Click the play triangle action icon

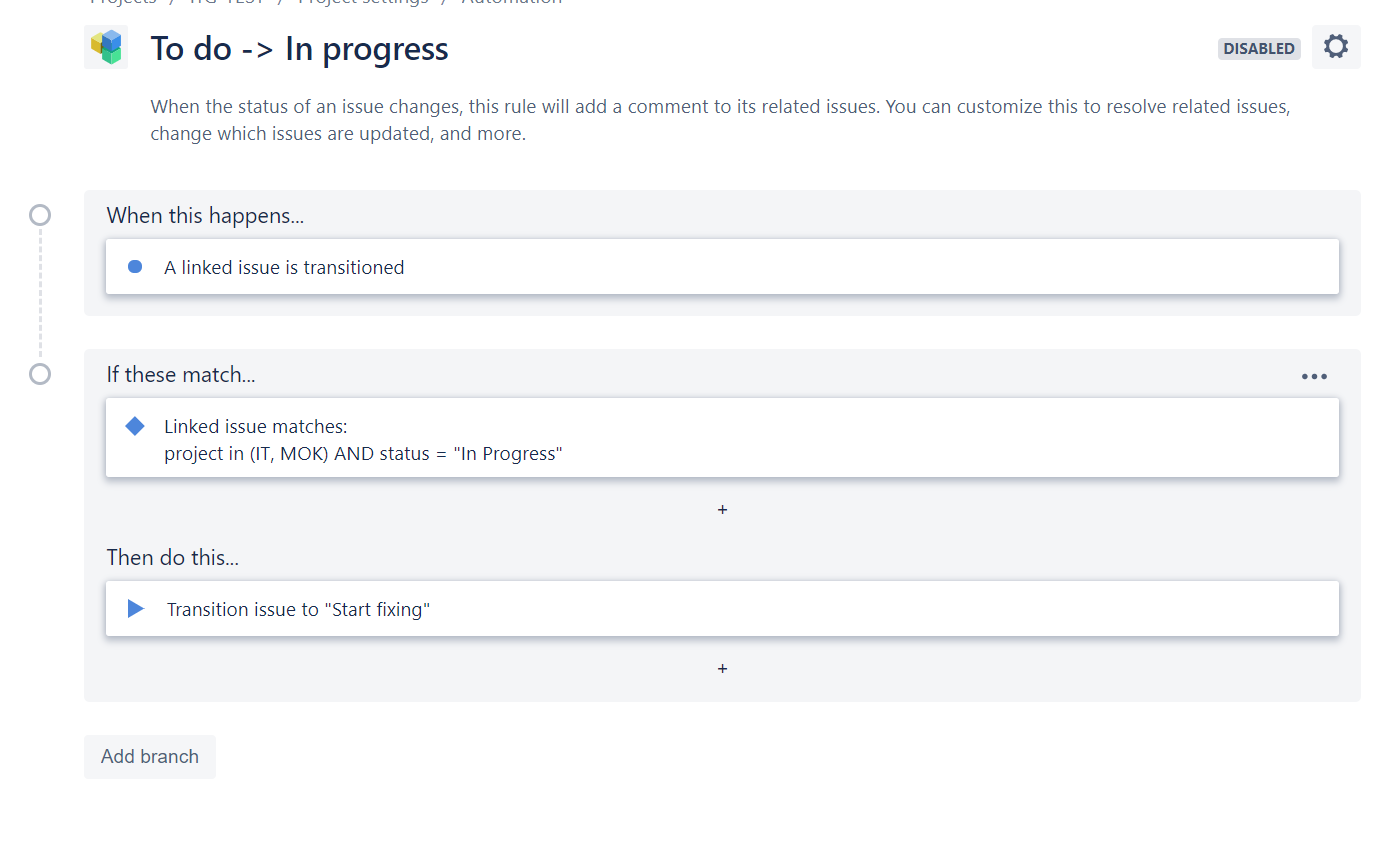pos(135,608)
